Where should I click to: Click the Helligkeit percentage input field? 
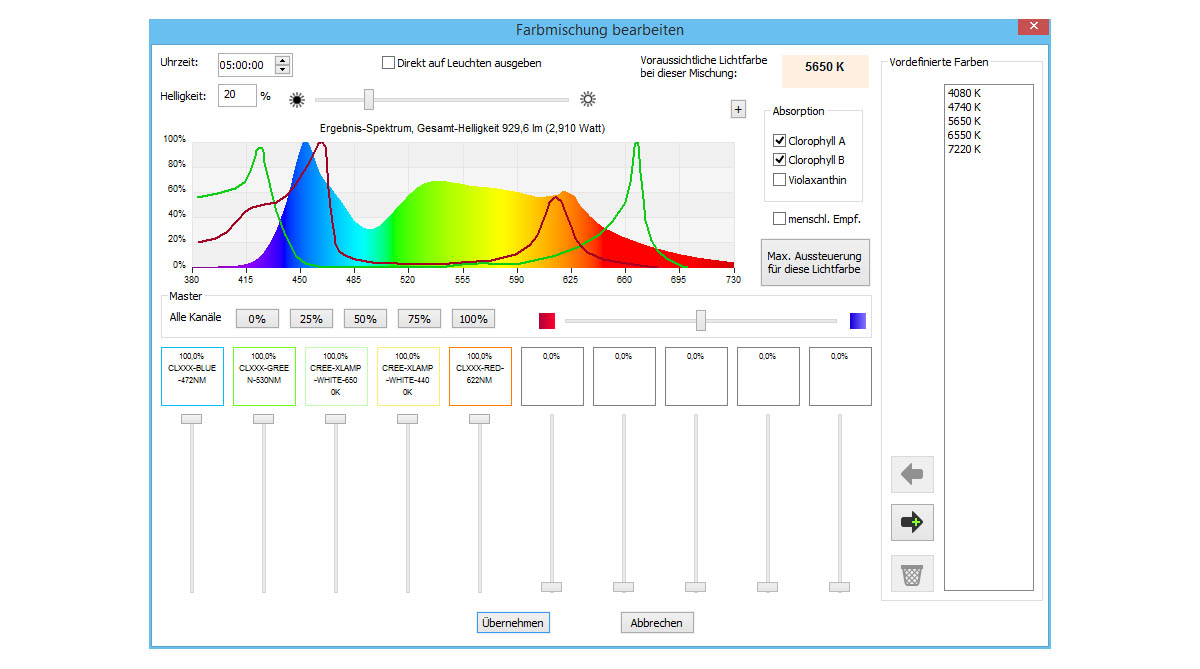(237, 95)
